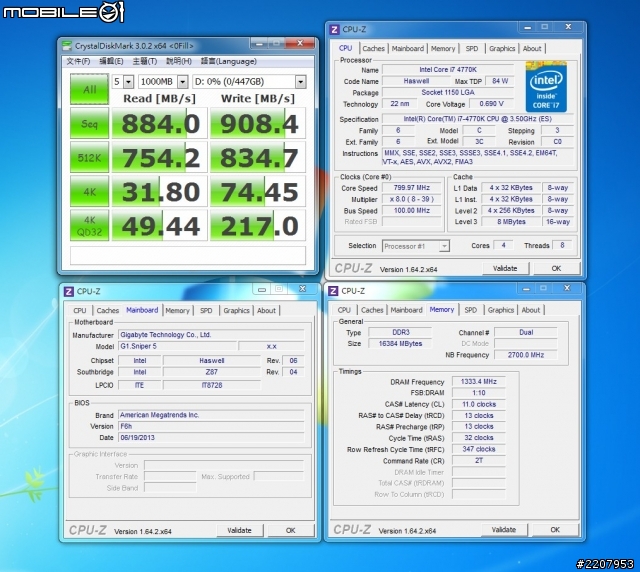The width and height of the screenshot is (640, 572).
Task: Close the CrystalDiskMark window
Action: 300,43
